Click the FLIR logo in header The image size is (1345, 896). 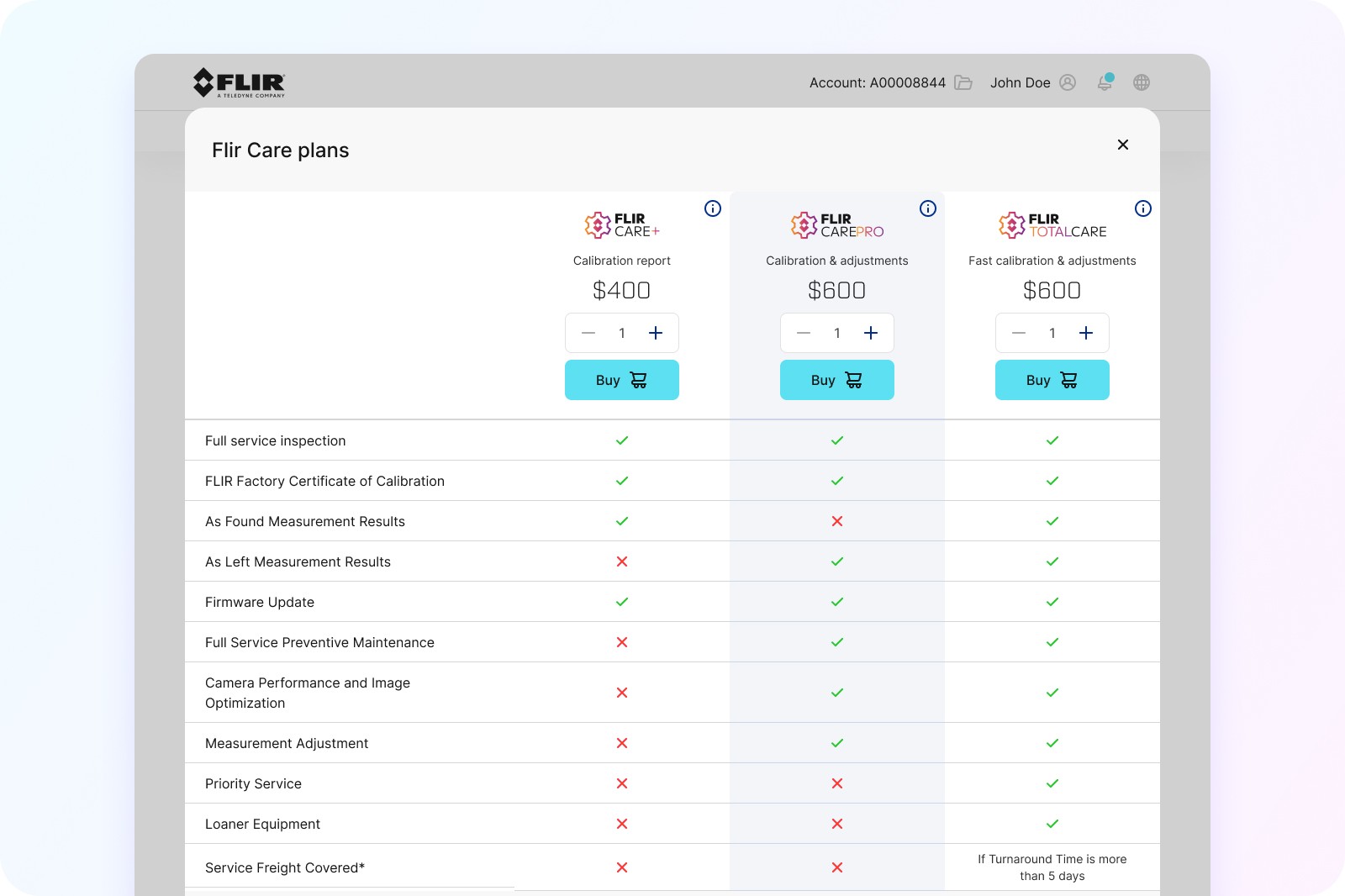coord(240,82)
